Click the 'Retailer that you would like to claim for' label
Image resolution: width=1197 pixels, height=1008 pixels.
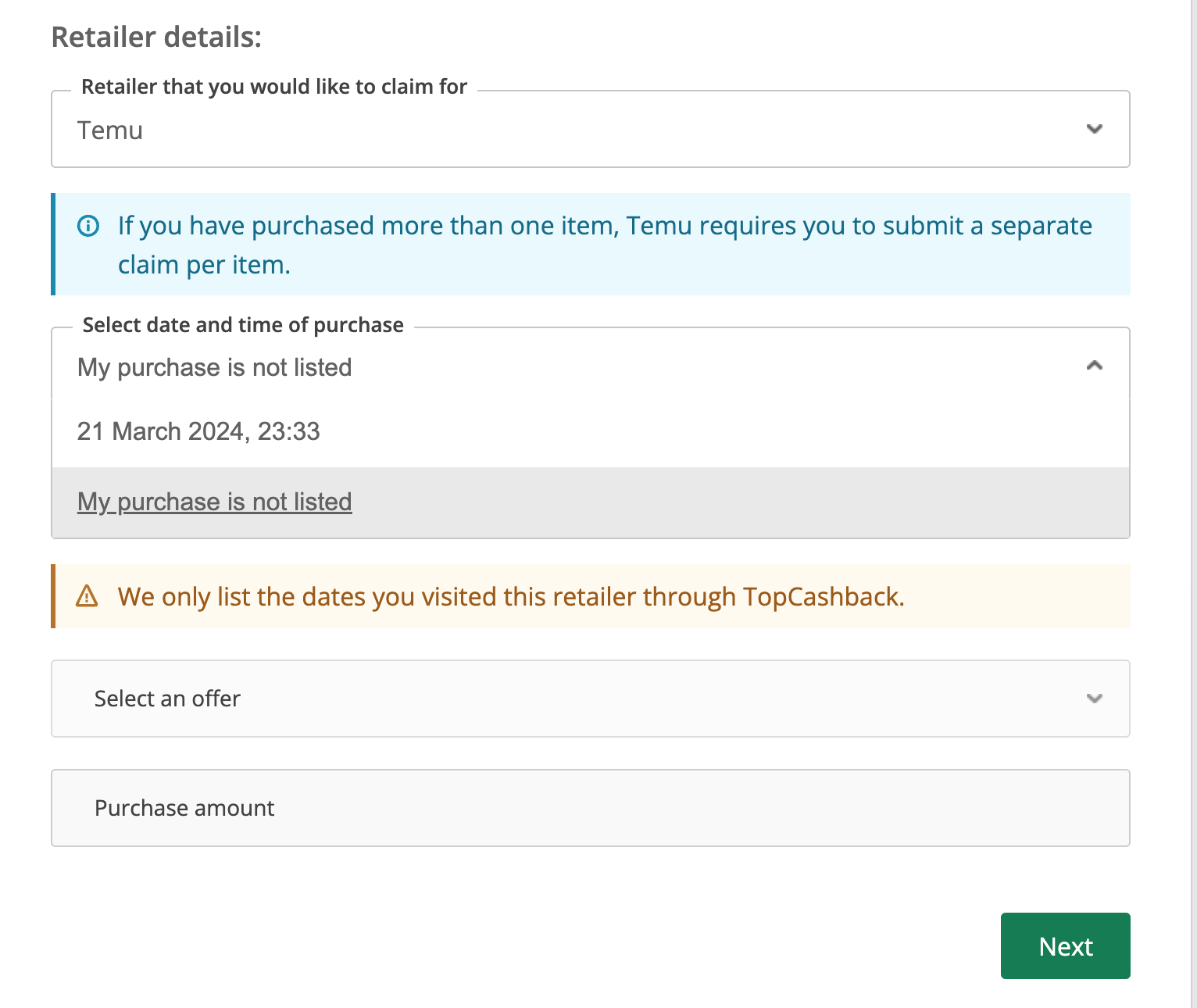tap(274, 87)
